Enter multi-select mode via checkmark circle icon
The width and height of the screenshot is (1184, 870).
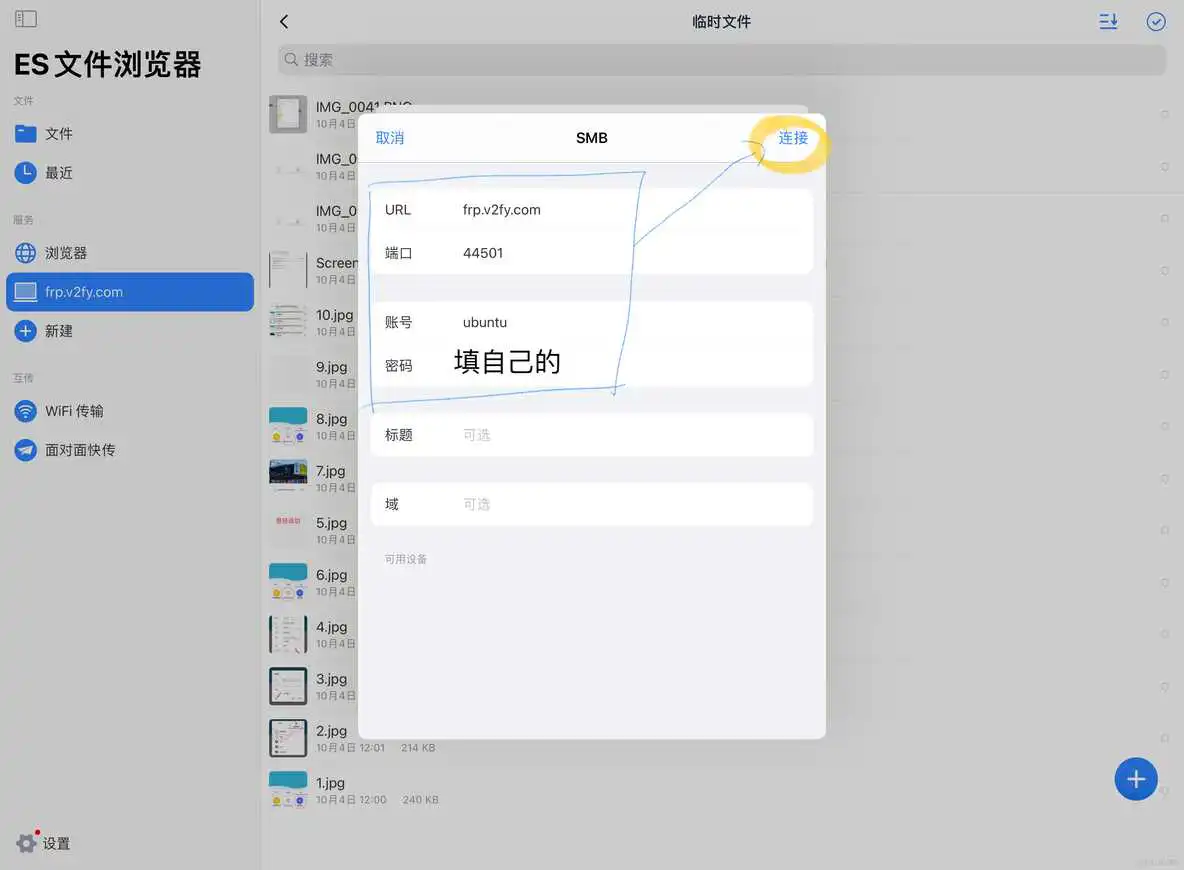(x=1156, y=21)
